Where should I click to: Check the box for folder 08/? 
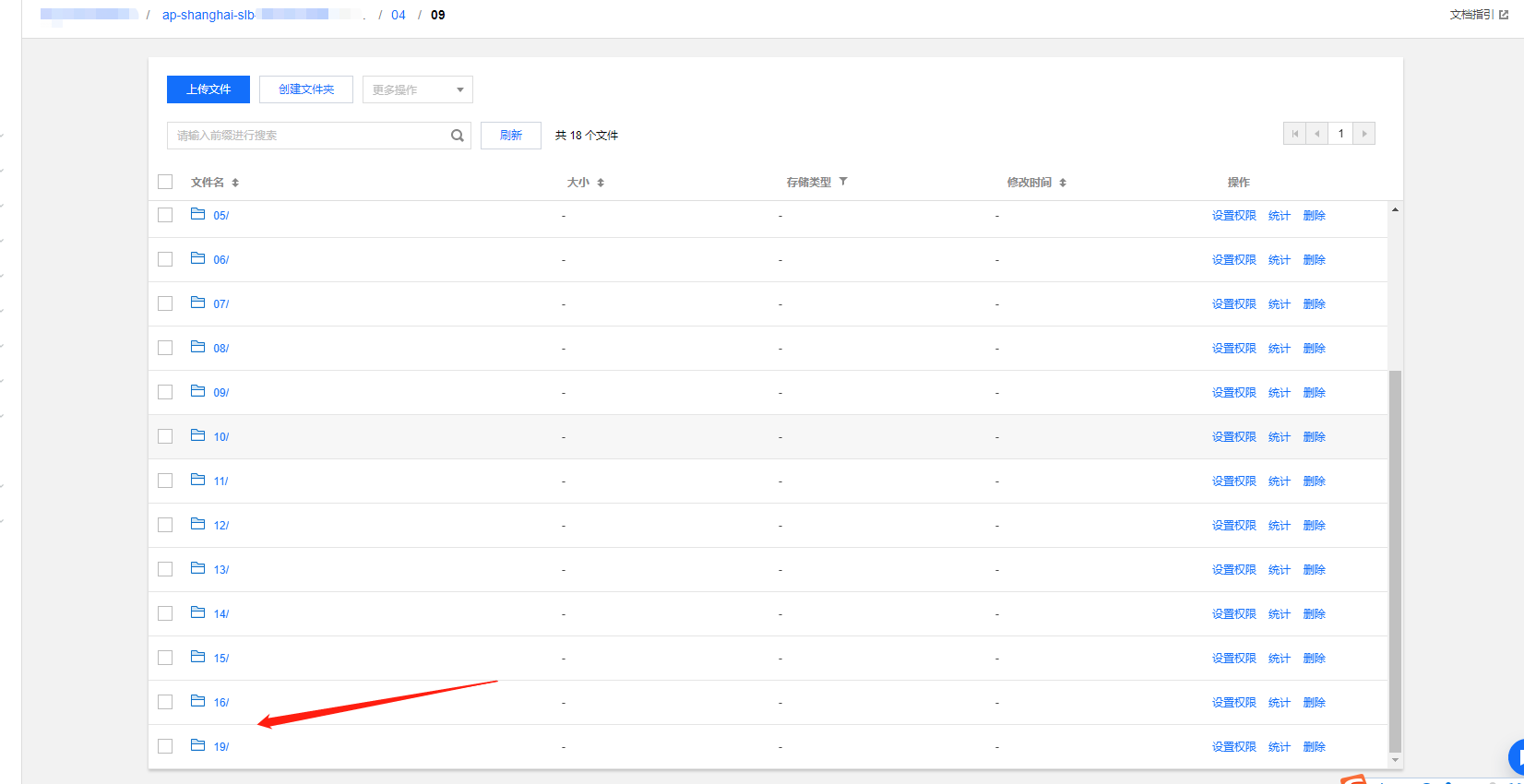coord(165,348)
